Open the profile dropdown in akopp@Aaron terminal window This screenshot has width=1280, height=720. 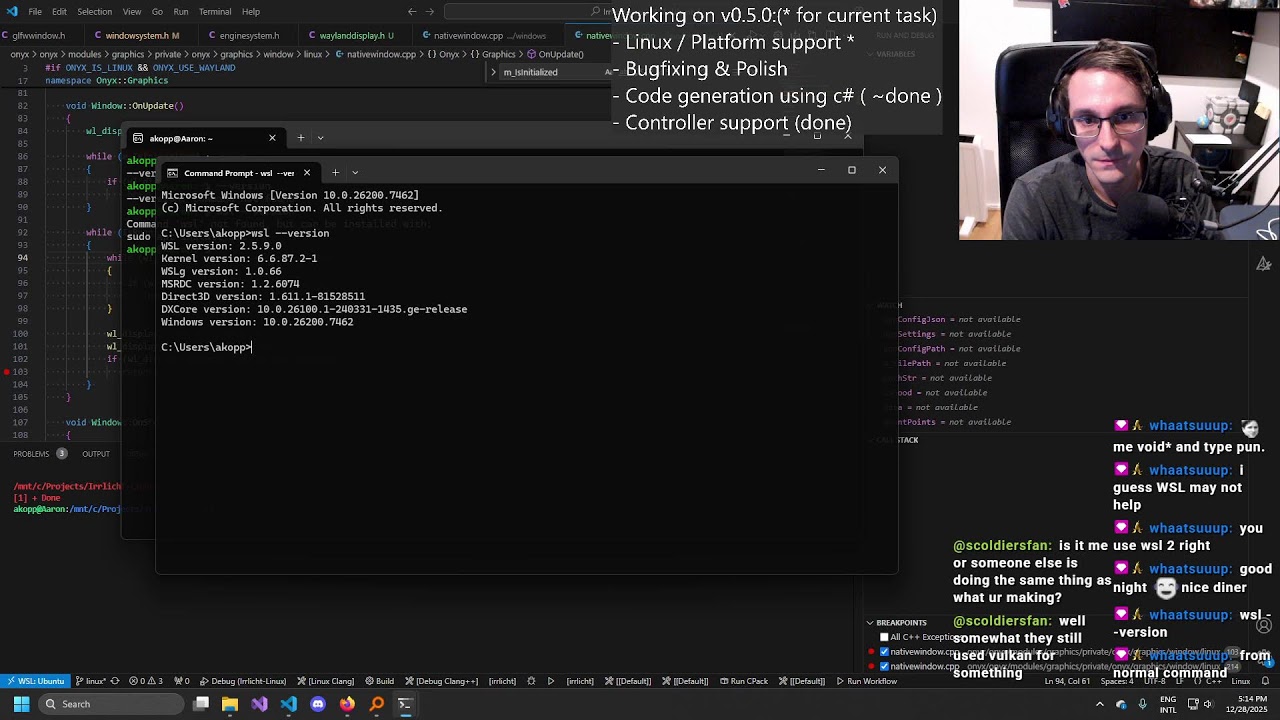320,138
